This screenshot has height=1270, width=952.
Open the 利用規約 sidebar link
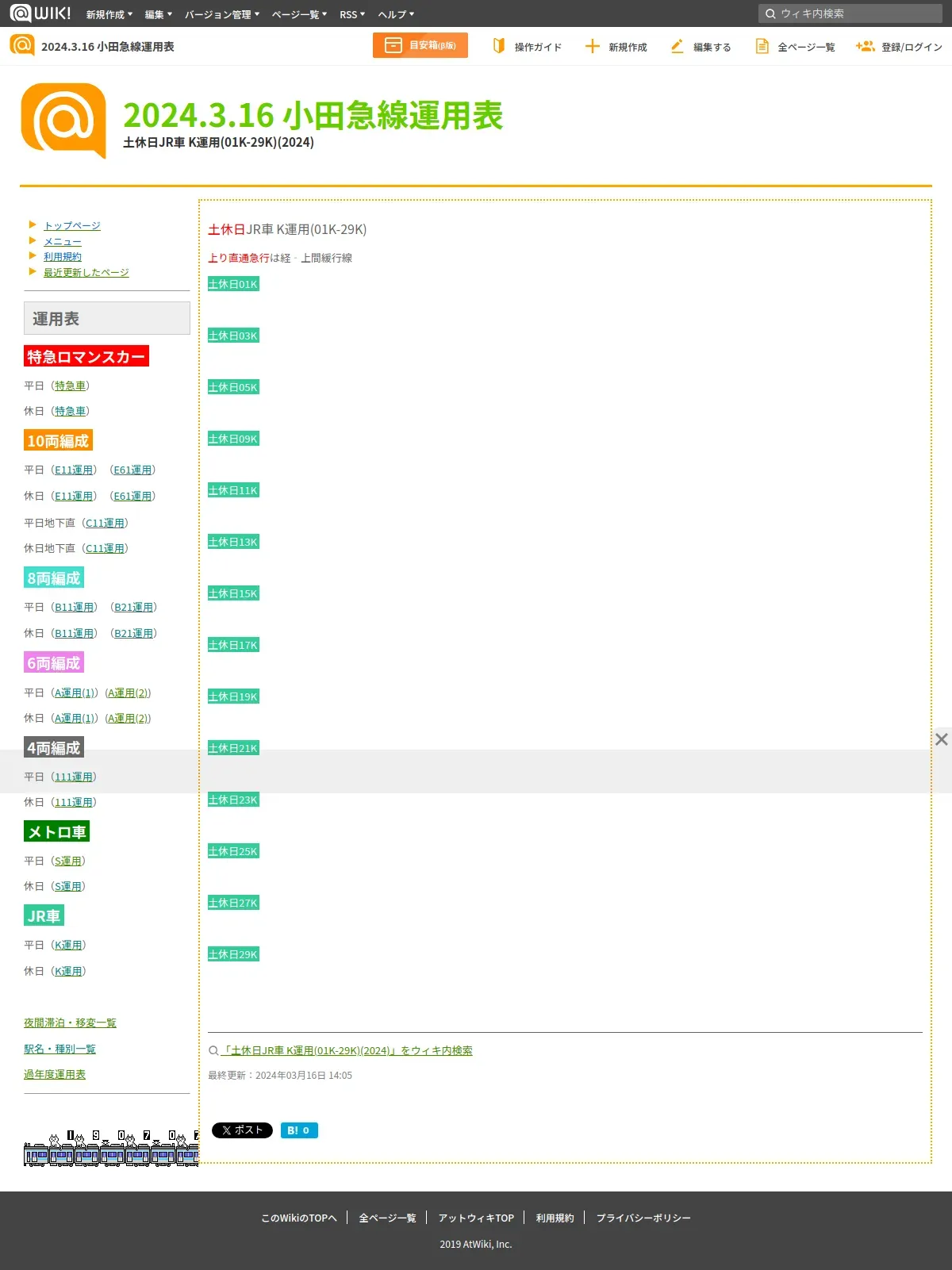click(63, 256)
